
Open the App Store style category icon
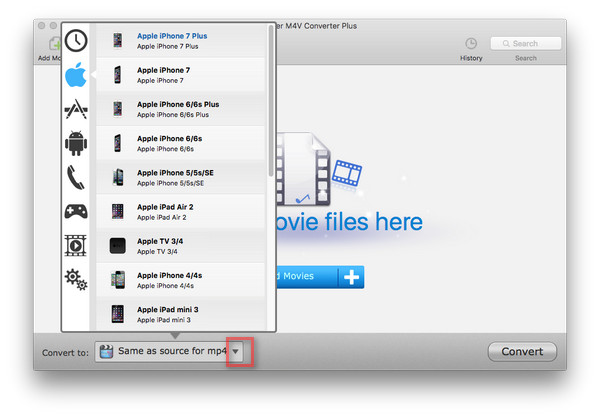pyautogui.click(x=76, y=109)
